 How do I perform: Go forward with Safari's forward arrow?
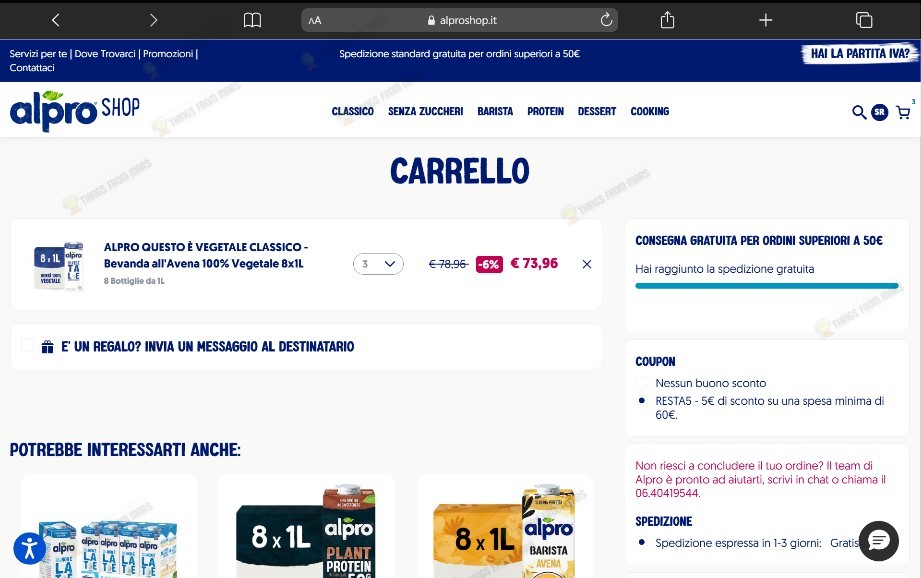(153, 20)
